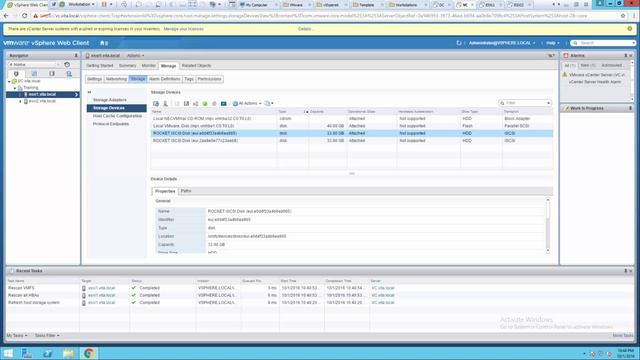Open Tasks Filter dropdown
This screenshot has height=360, width=640.
(x=47, y=336)
